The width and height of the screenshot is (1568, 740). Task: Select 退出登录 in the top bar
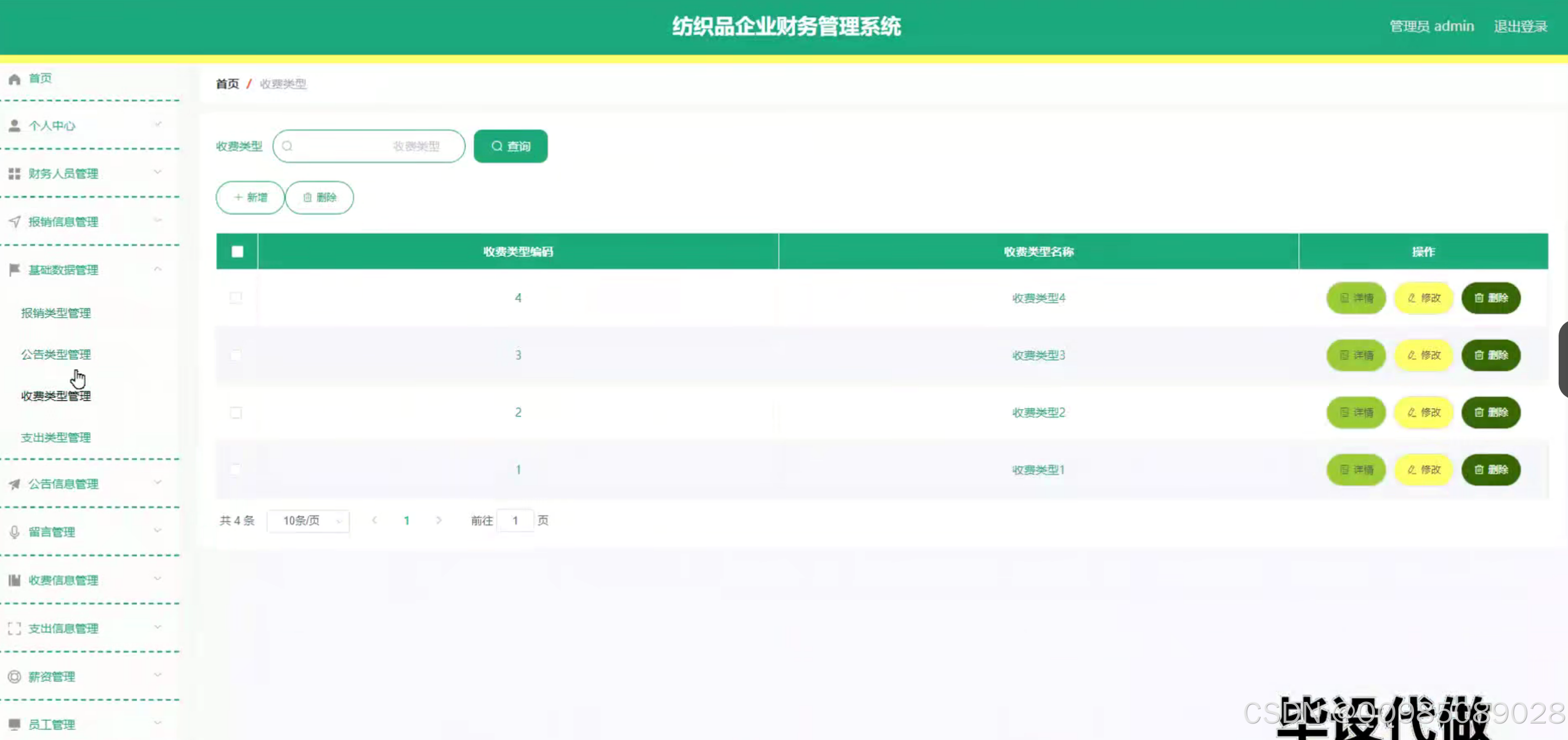[1521, 25]
